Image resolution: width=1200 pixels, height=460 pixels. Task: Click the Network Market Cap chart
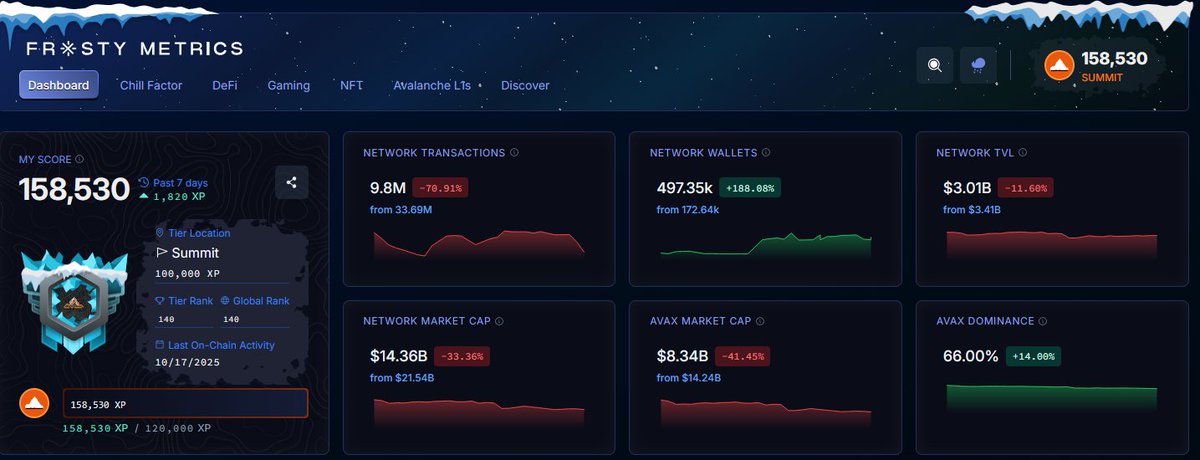coord(478,414)
